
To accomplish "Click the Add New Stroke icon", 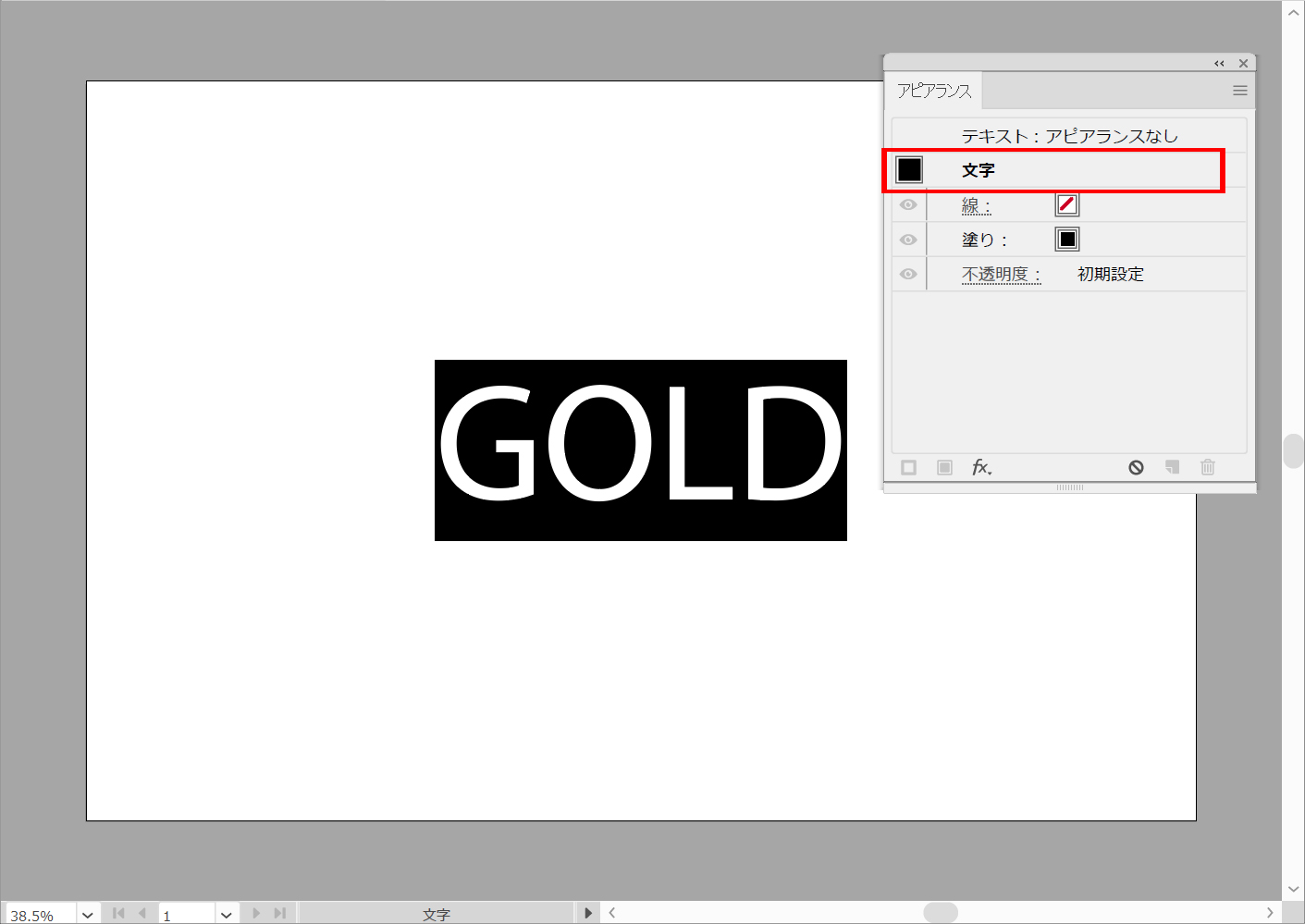I will coord(908,468).
